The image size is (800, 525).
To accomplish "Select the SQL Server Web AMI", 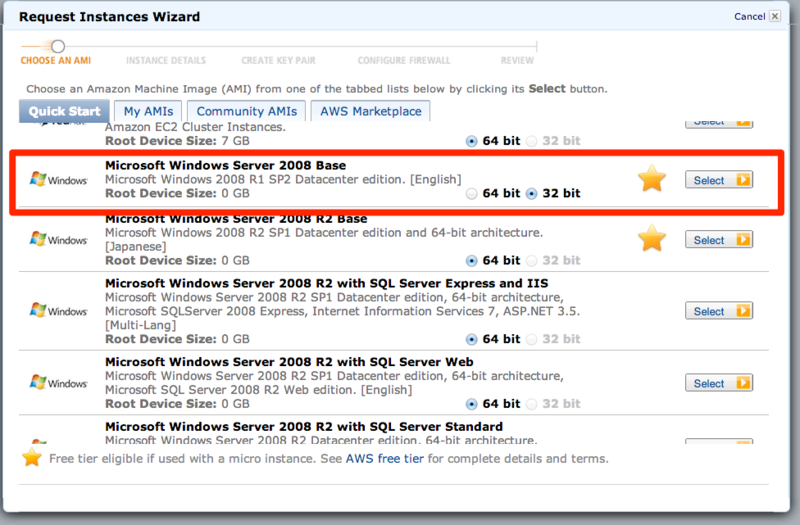I will tap(719, 383).
